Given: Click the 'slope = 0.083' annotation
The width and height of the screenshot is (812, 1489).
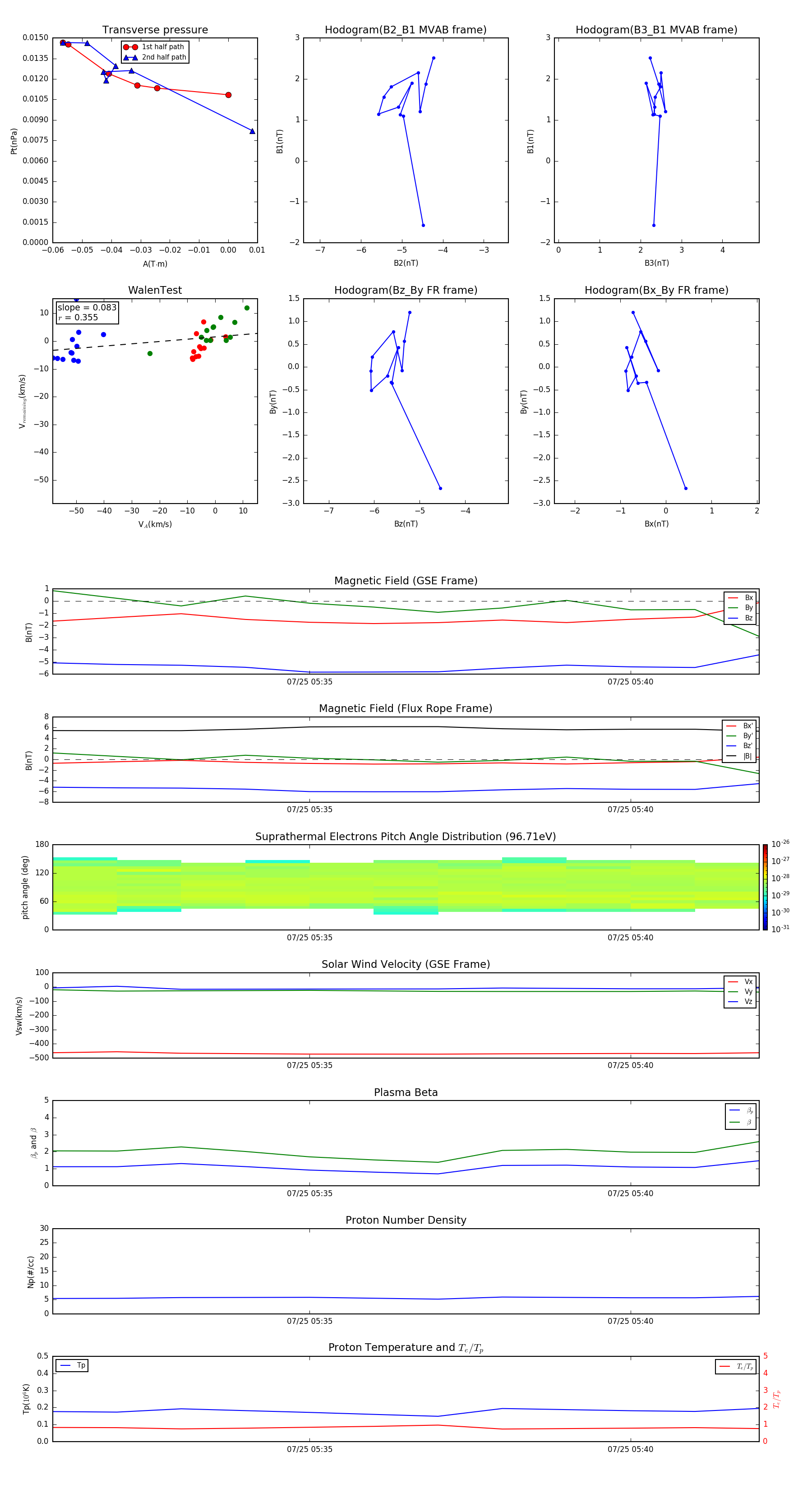Looking at the screenshot, I should point(87,308).
